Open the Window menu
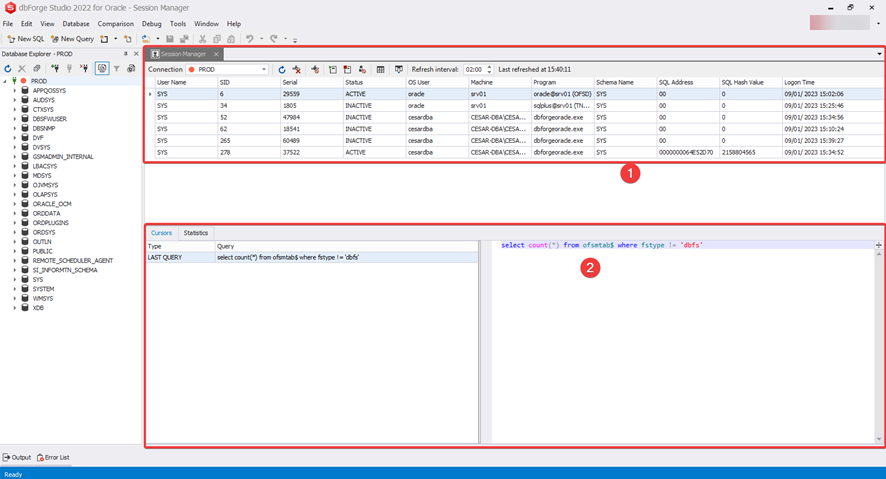The width and height of the screenshot is (886, 479). click(x=206, y=24)
